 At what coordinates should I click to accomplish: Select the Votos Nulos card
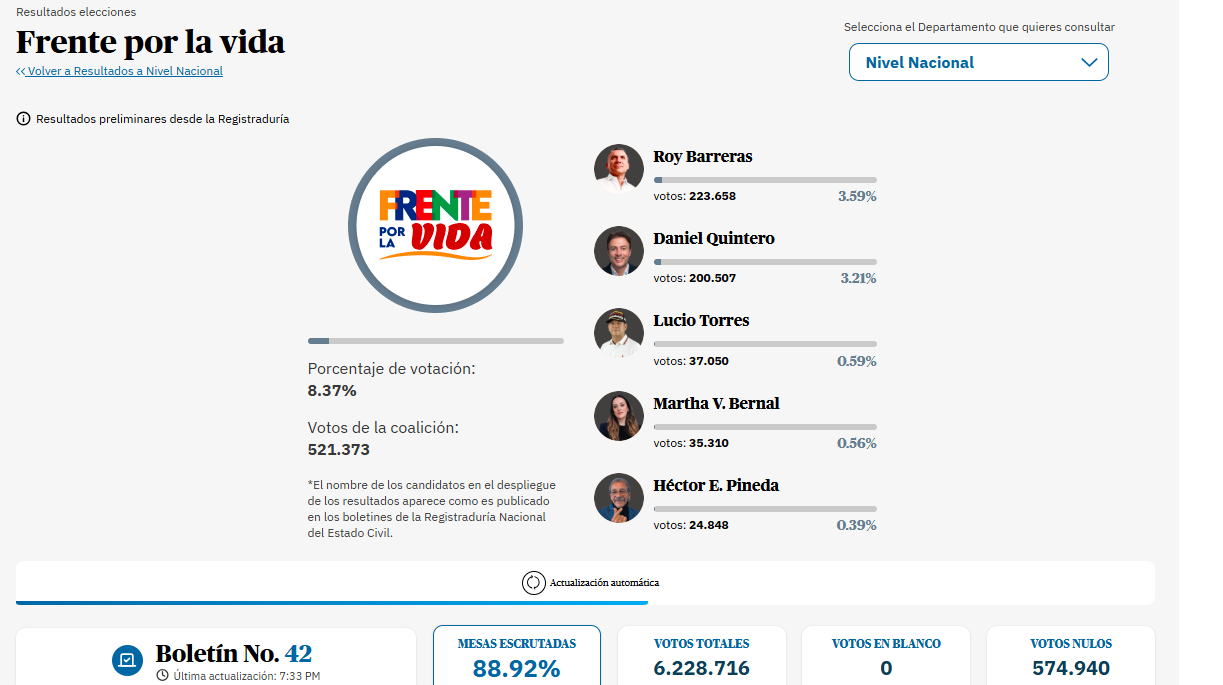[x=1070, y=657]
